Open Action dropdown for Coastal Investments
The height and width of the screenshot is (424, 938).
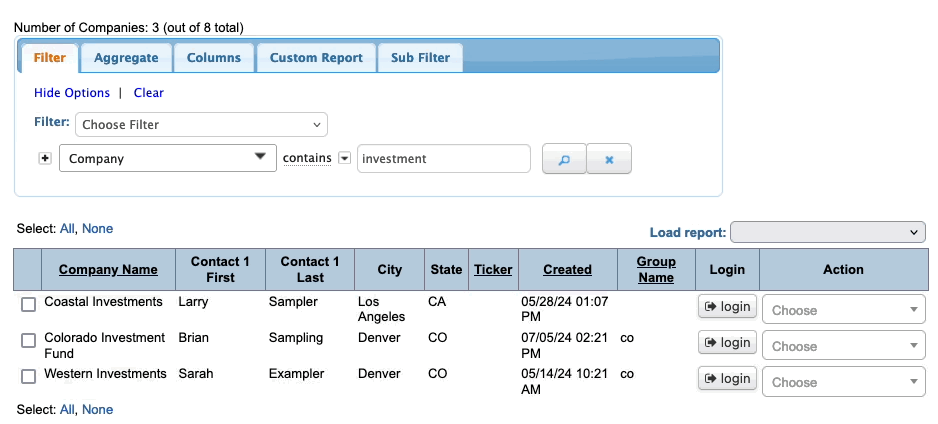843,310
